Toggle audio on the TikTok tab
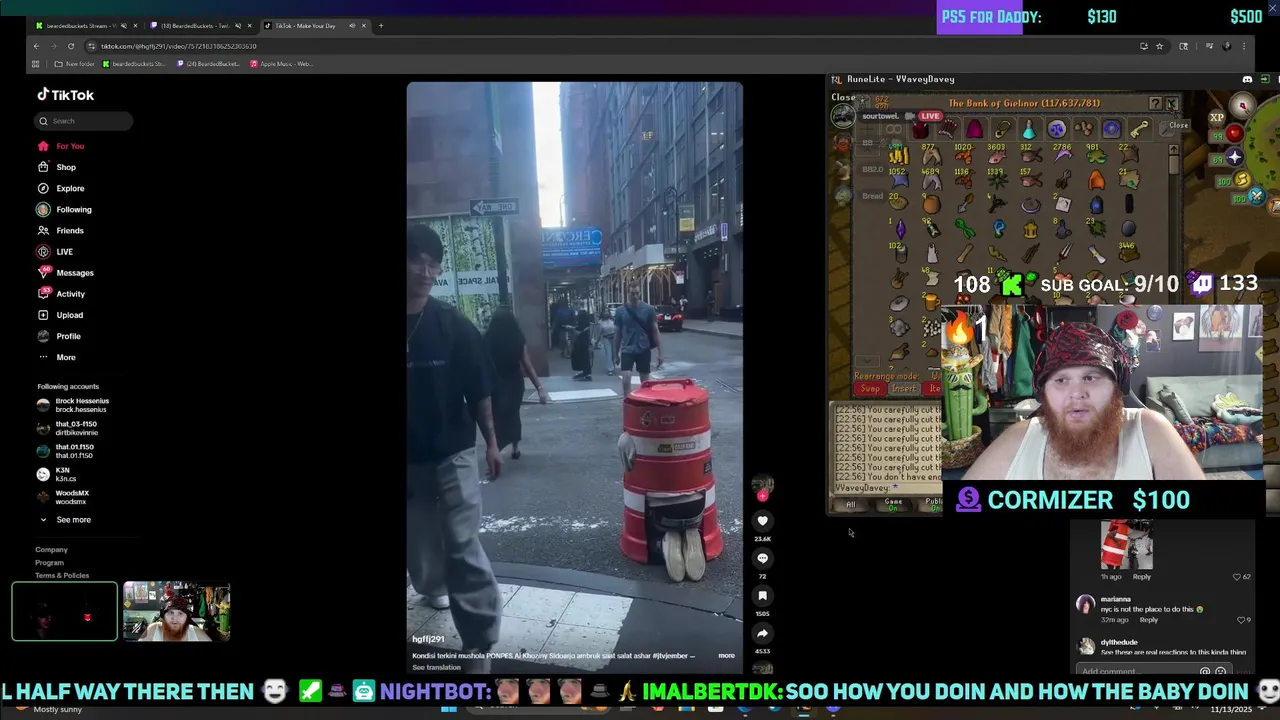 coord(352,26)
